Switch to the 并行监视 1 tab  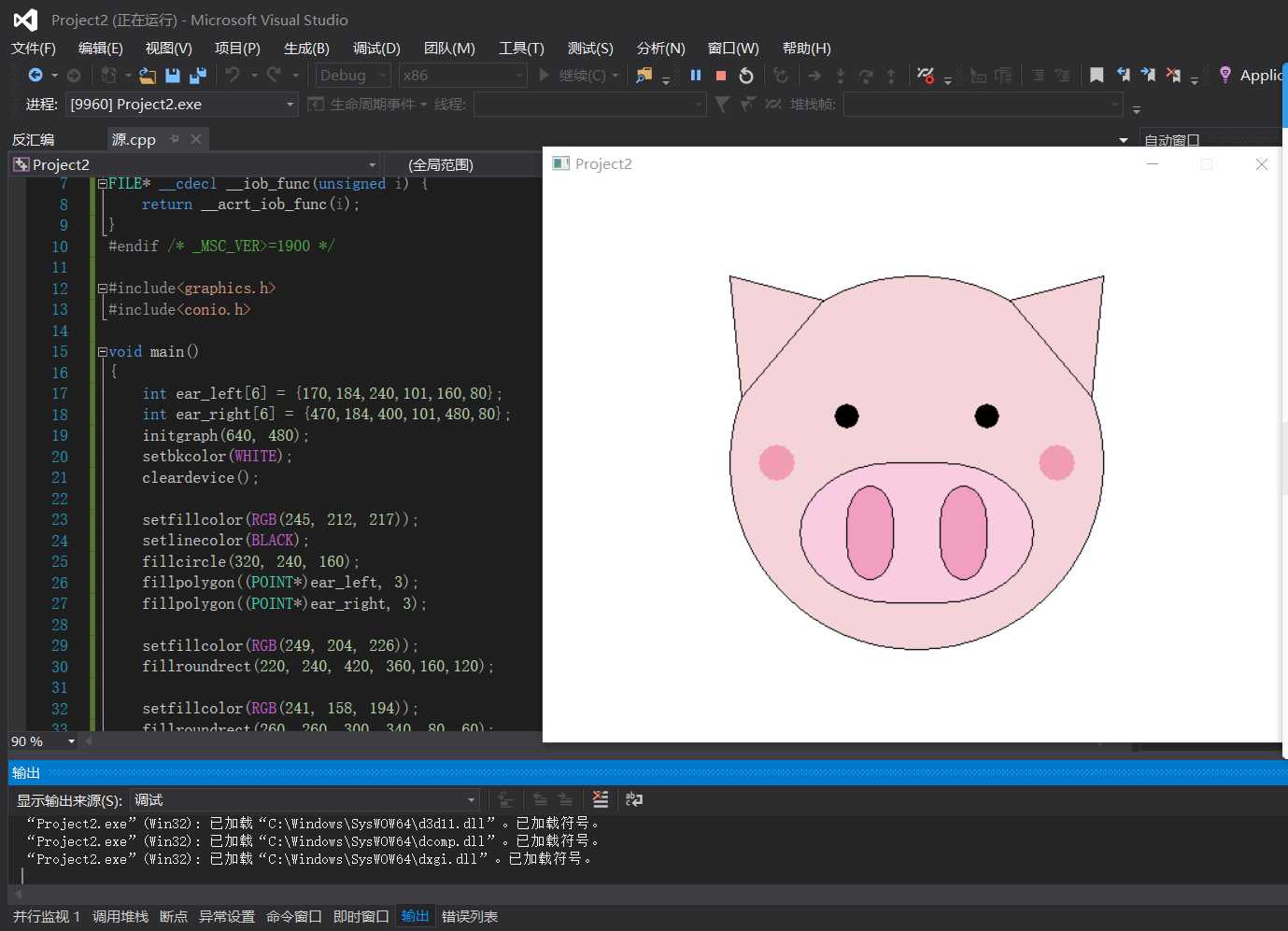pyautogui.click(x=47, y=916)
